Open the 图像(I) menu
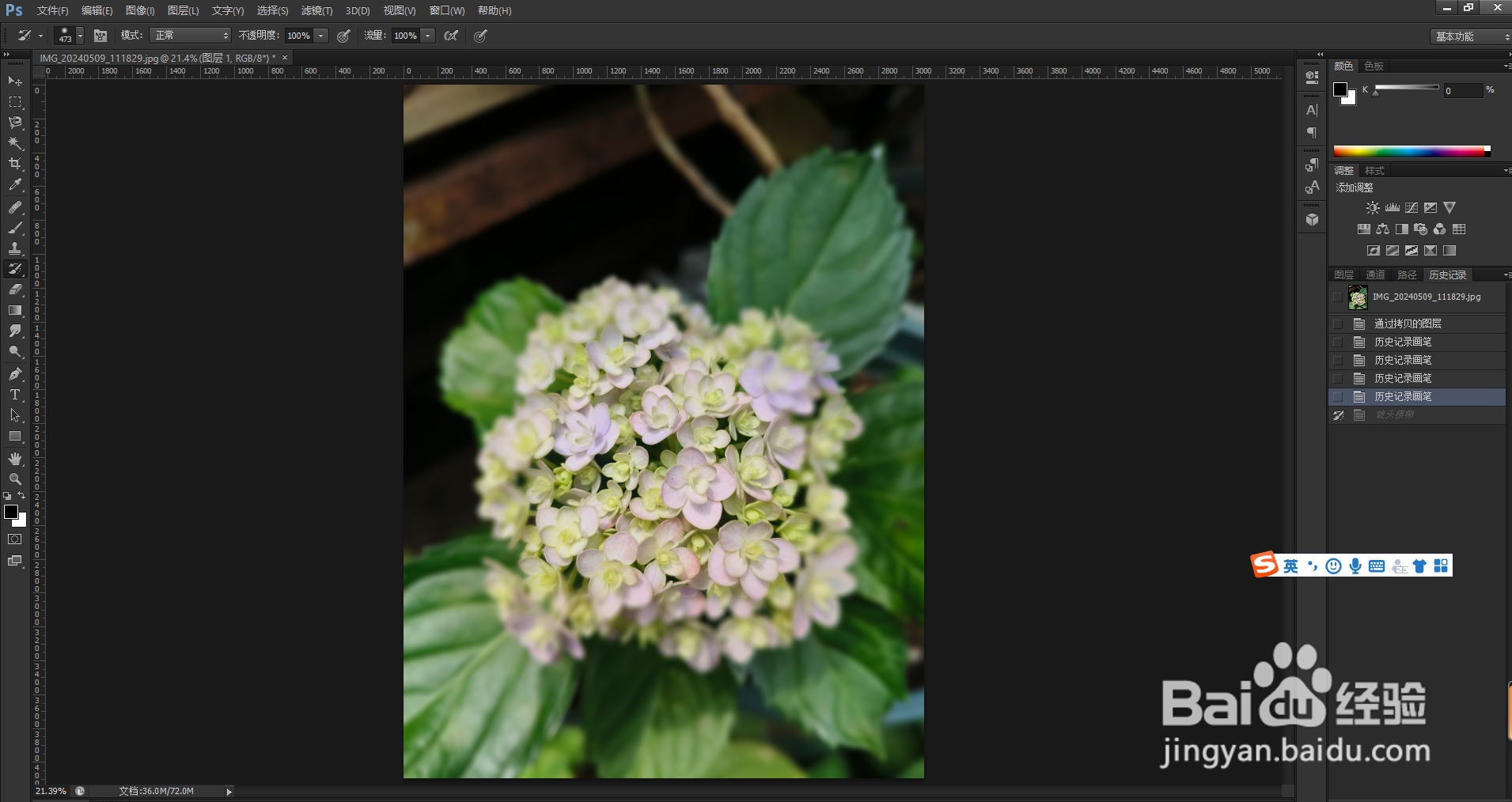This screenshot has width=1512, height=802. (140, 10)
